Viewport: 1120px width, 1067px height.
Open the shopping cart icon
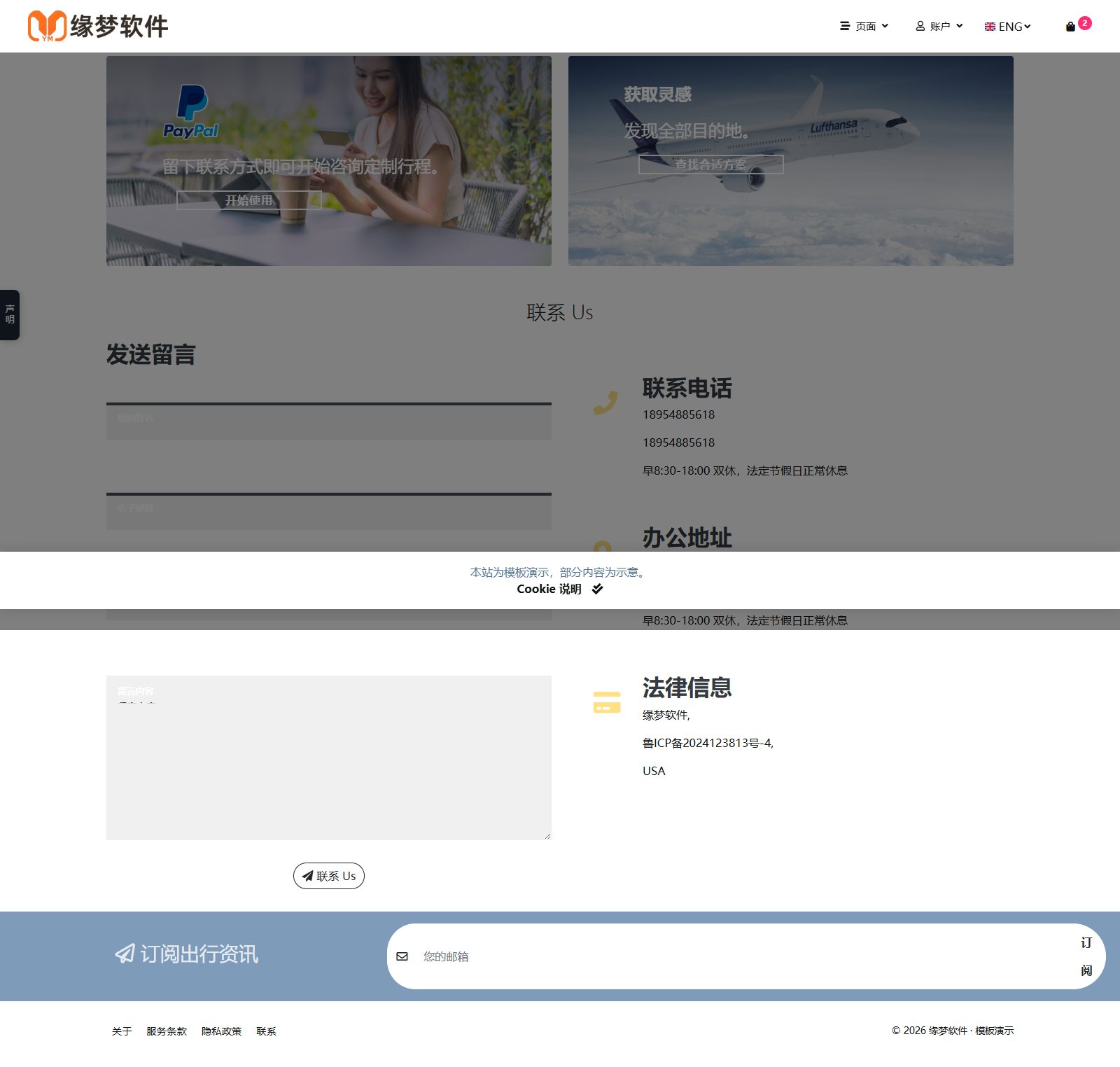coord(1070,27)
